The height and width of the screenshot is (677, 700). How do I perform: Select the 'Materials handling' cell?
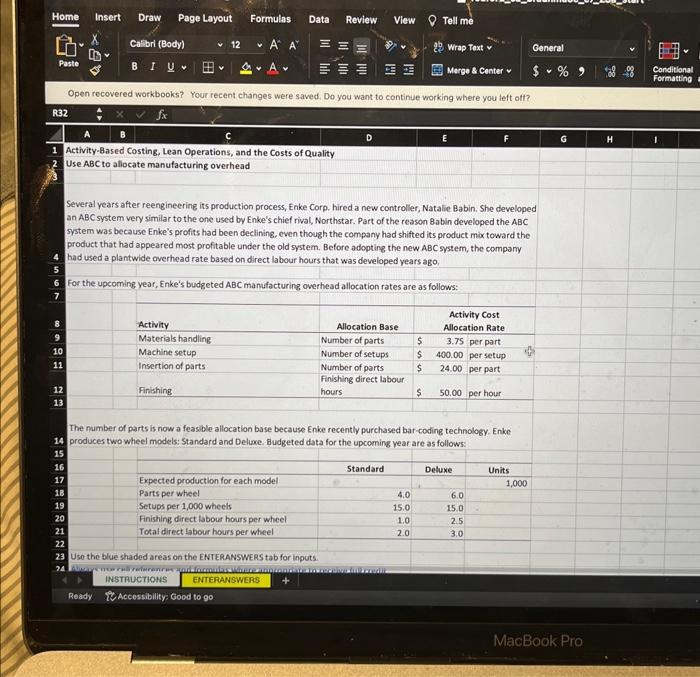click(x=228, y=339)
